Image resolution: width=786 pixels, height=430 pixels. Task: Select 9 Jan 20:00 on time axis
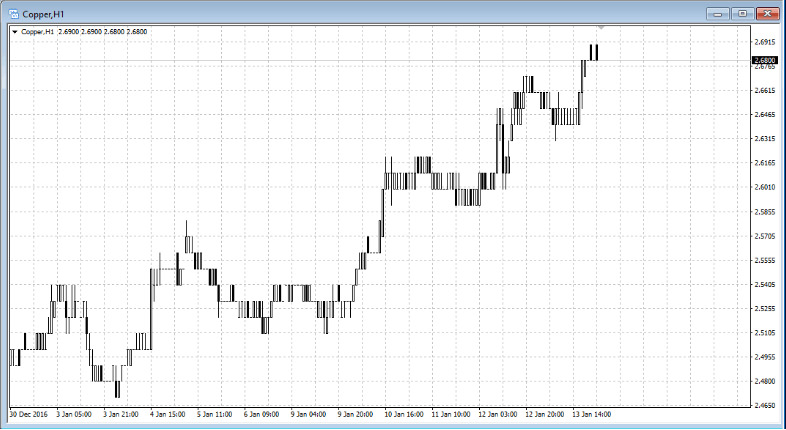point(355,413)
